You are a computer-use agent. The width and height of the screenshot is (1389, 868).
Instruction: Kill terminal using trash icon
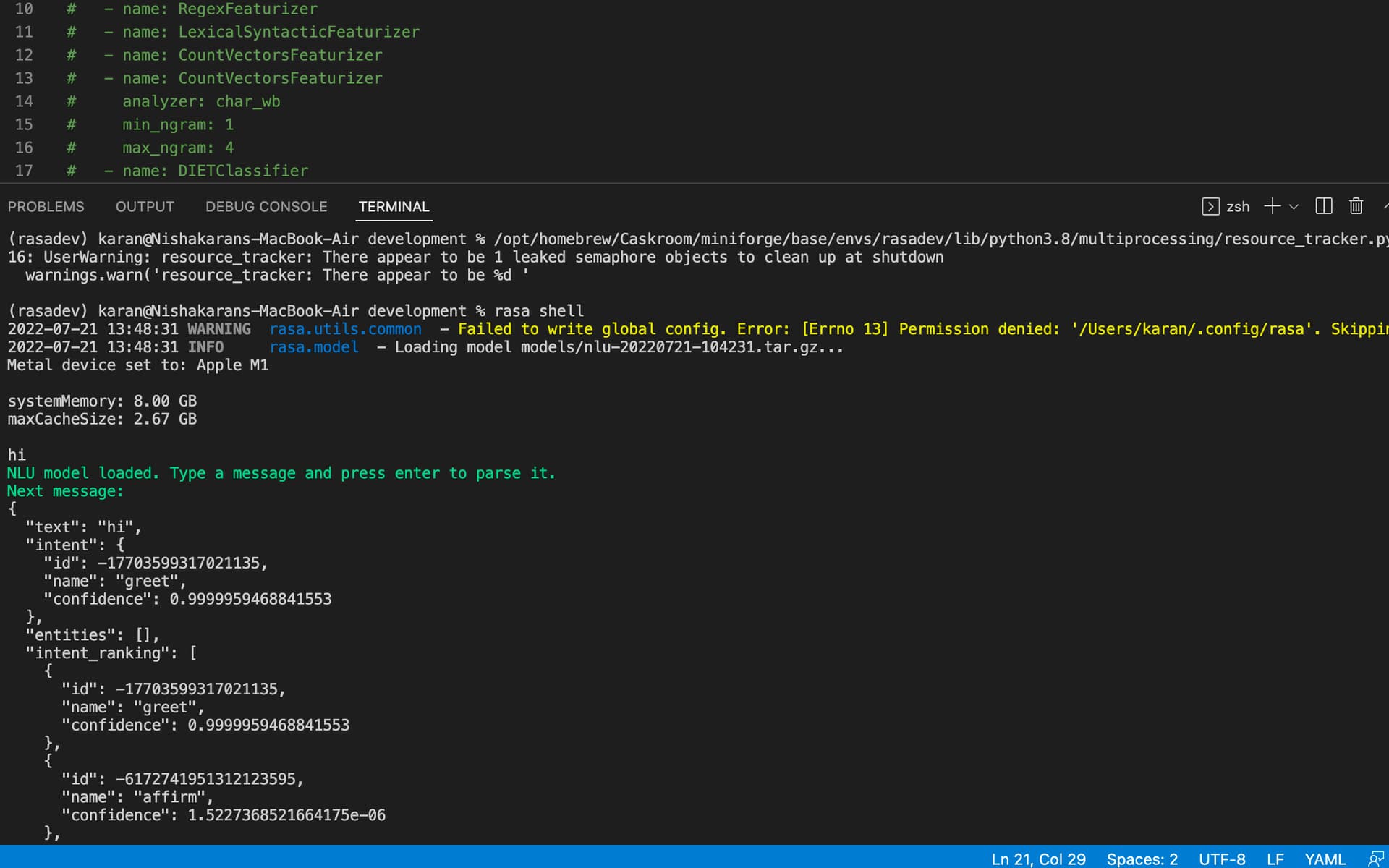click(1356, 207)
